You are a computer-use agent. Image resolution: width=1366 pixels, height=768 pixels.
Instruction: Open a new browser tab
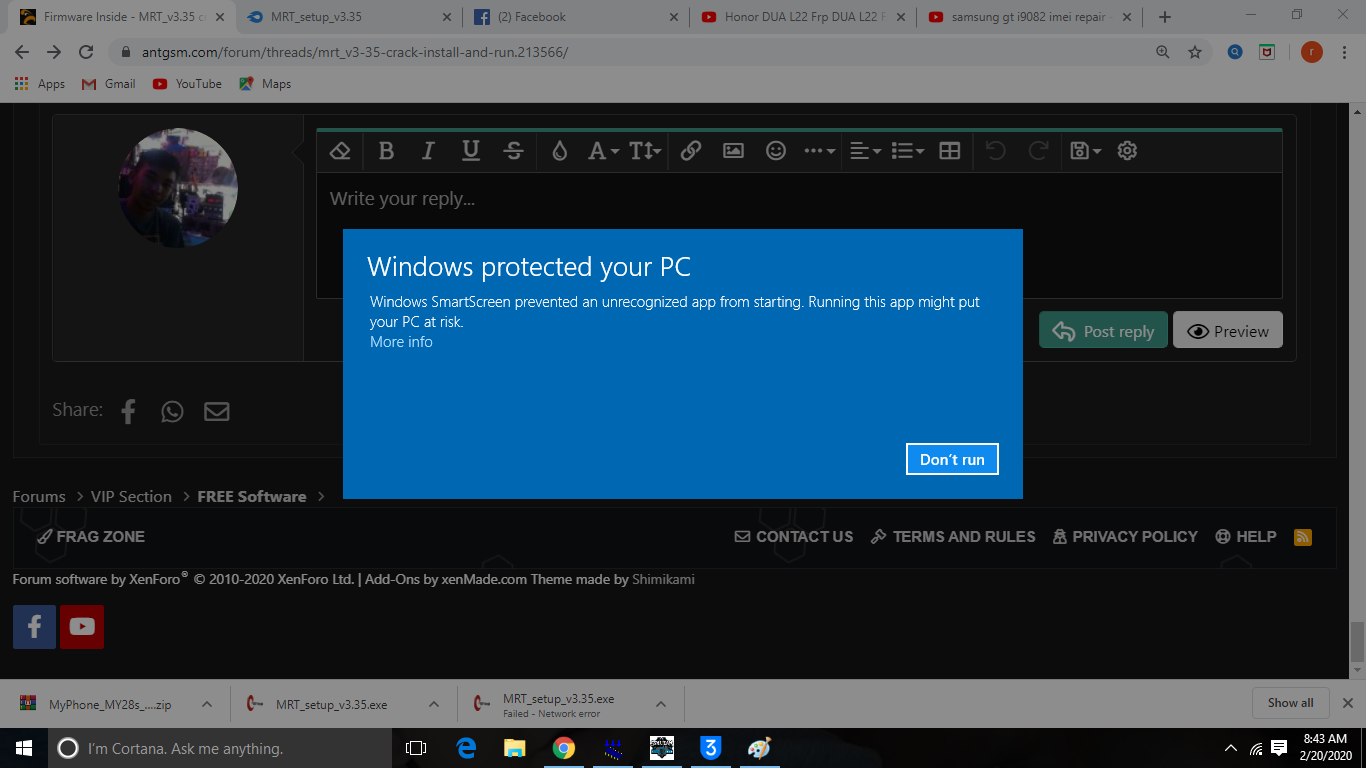point(1164,17)
